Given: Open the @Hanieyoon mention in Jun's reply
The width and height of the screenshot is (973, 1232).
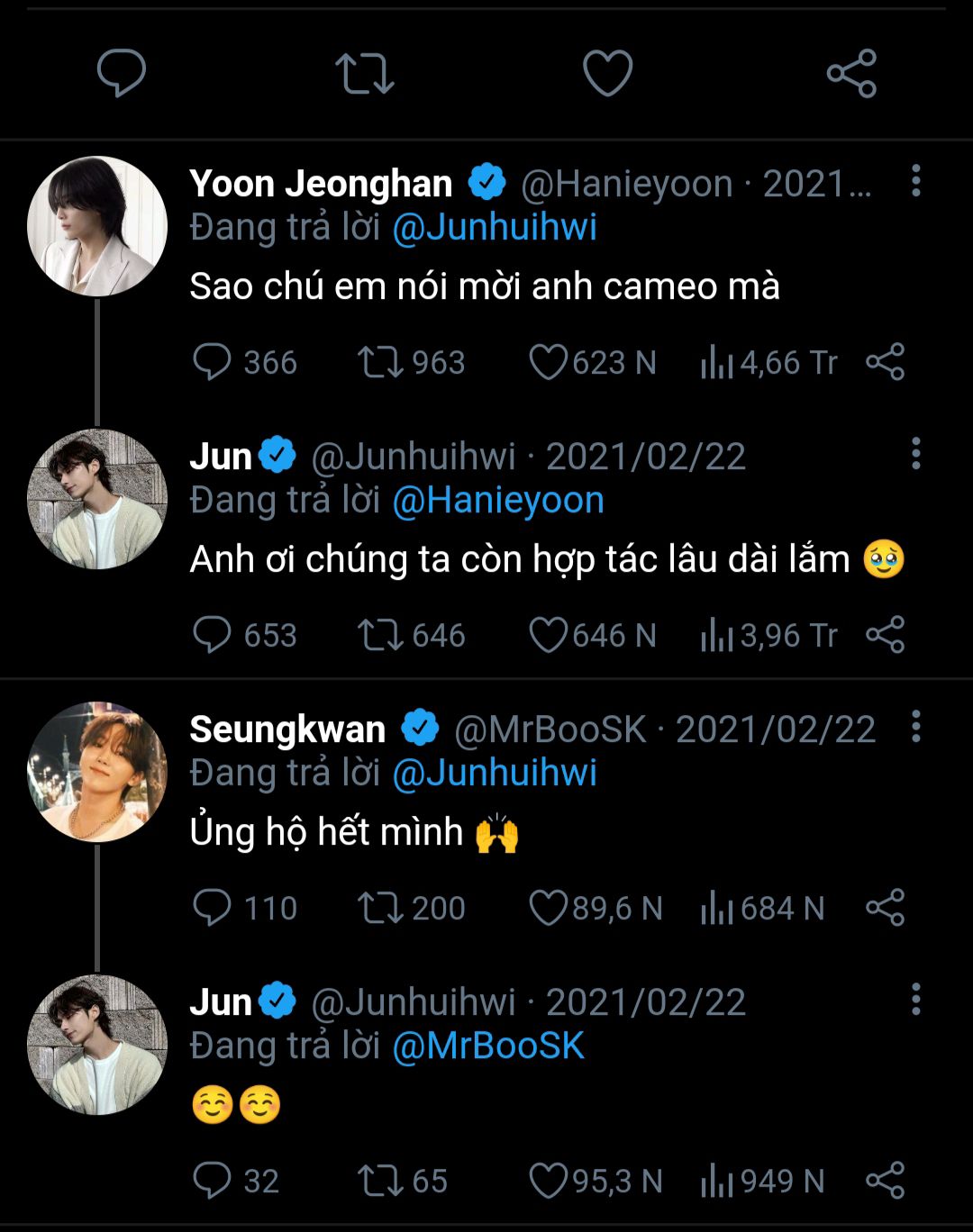Looking at the screenshot, I should click(498, 500).
